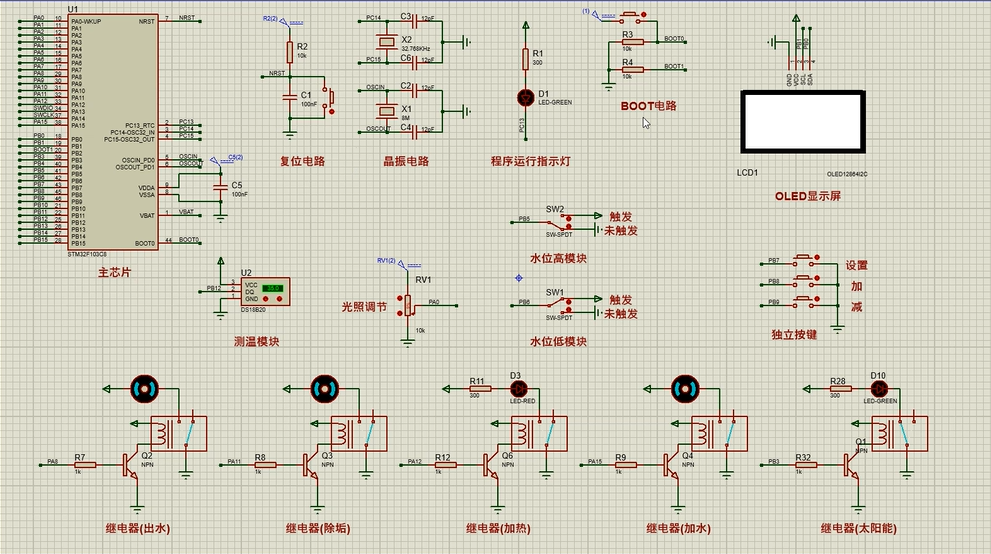Toggle the BOOT circuit switch above R3
Viewport: 991px width, 554px height.
click(x=629, y=17)
